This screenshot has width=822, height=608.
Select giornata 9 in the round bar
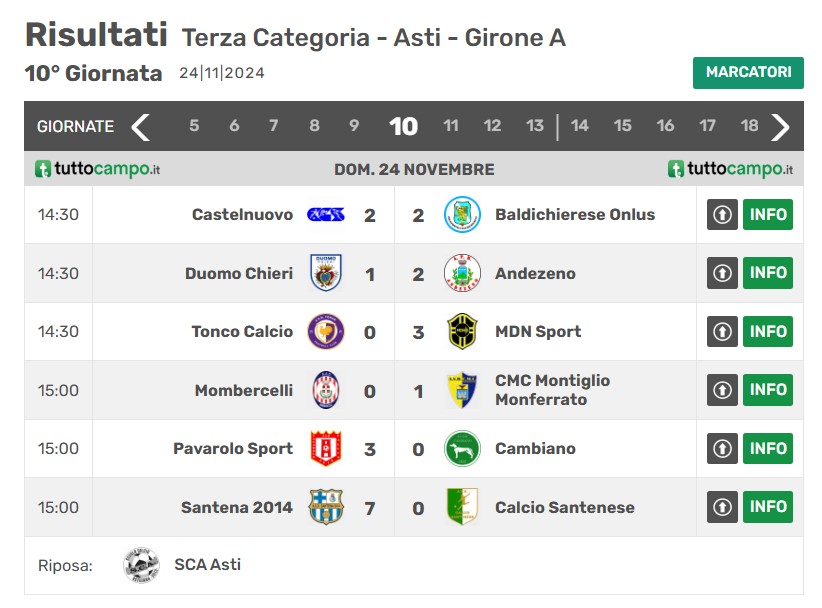pyautogui.click(x=354, y=126)
